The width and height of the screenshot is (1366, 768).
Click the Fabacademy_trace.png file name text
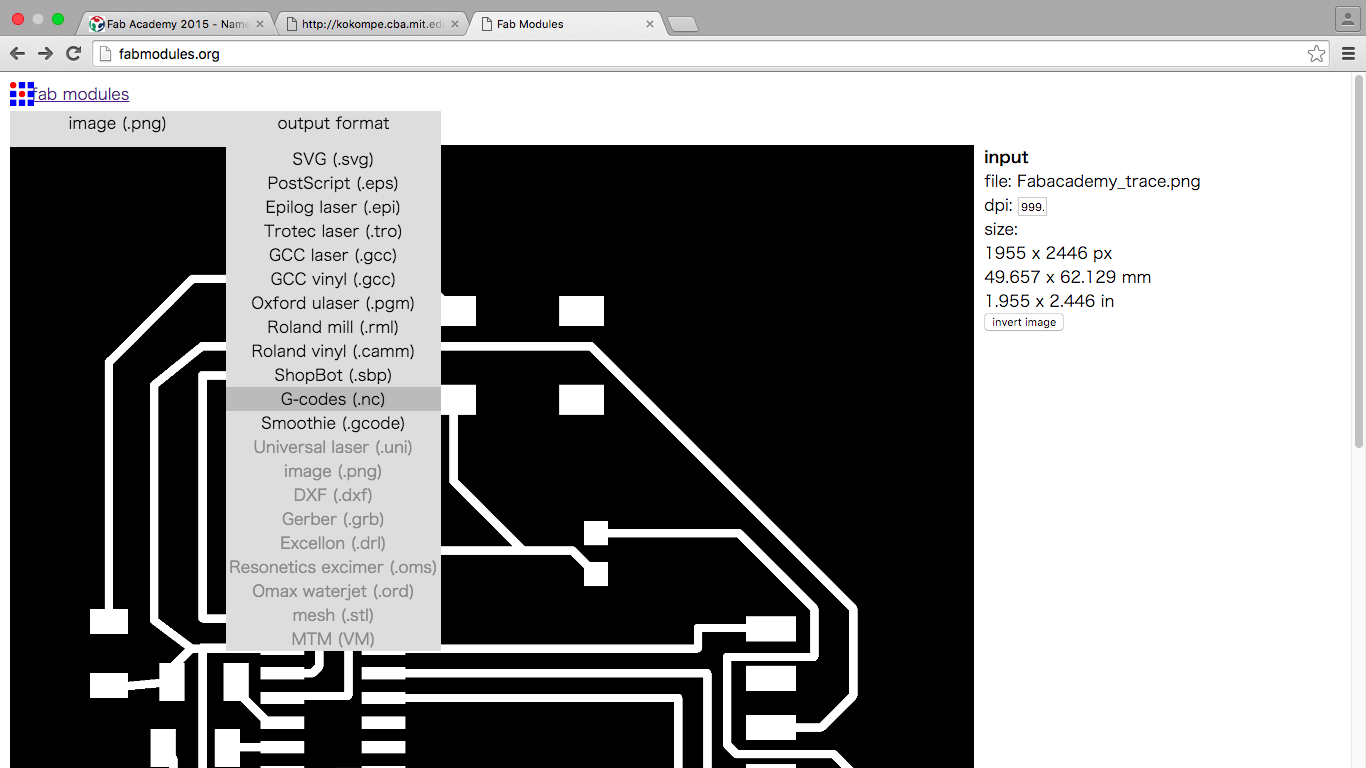(x=1108, y=181)
